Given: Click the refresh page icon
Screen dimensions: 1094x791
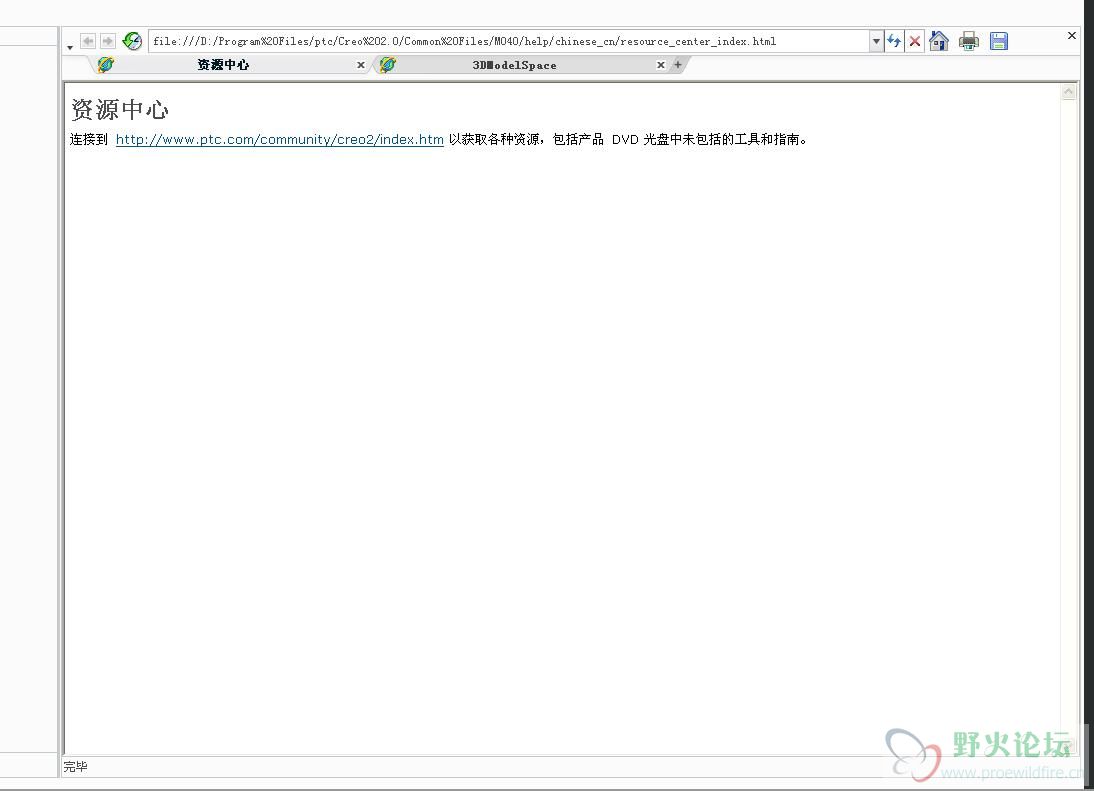Looking at the screenshot, I should click(x=894, y=41).
